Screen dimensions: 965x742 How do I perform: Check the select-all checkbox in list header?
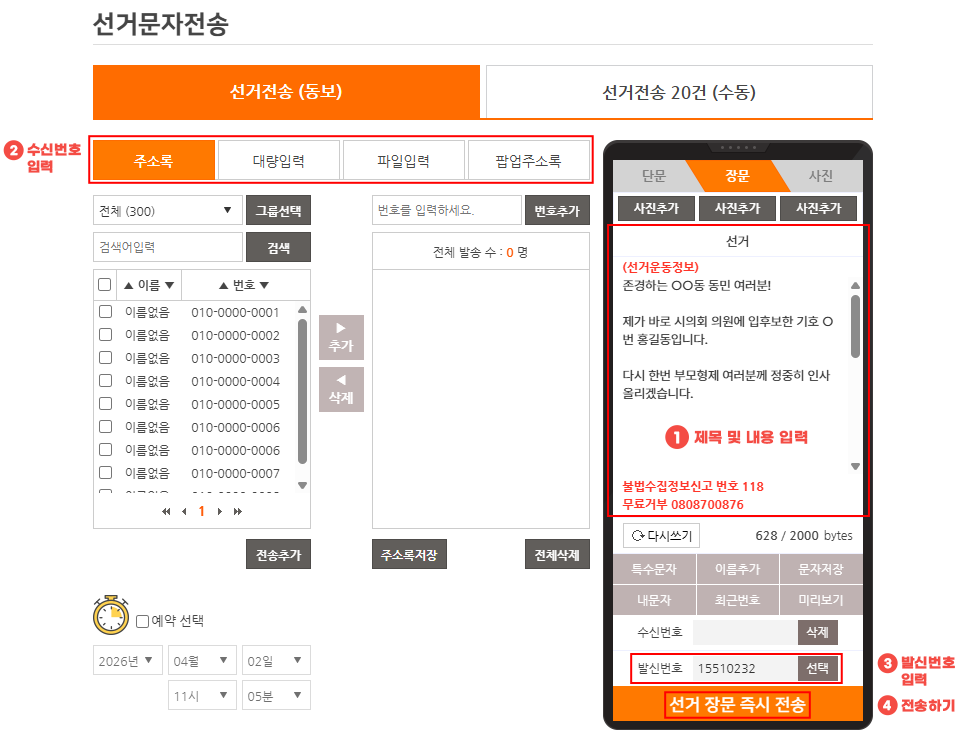tap(105, 285)
